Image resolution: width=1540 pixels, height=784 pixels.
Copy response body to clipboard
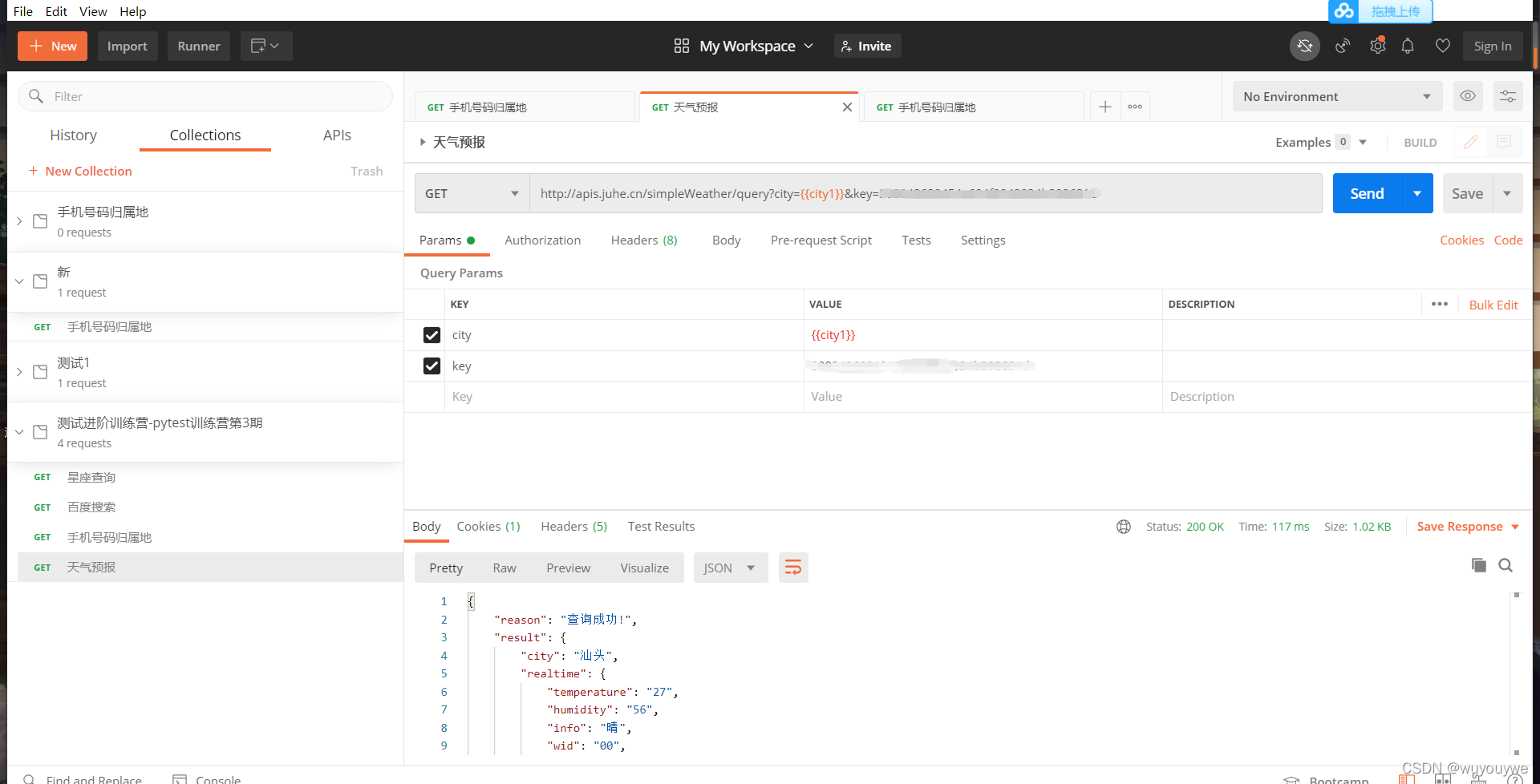[x=1479, y=565]
